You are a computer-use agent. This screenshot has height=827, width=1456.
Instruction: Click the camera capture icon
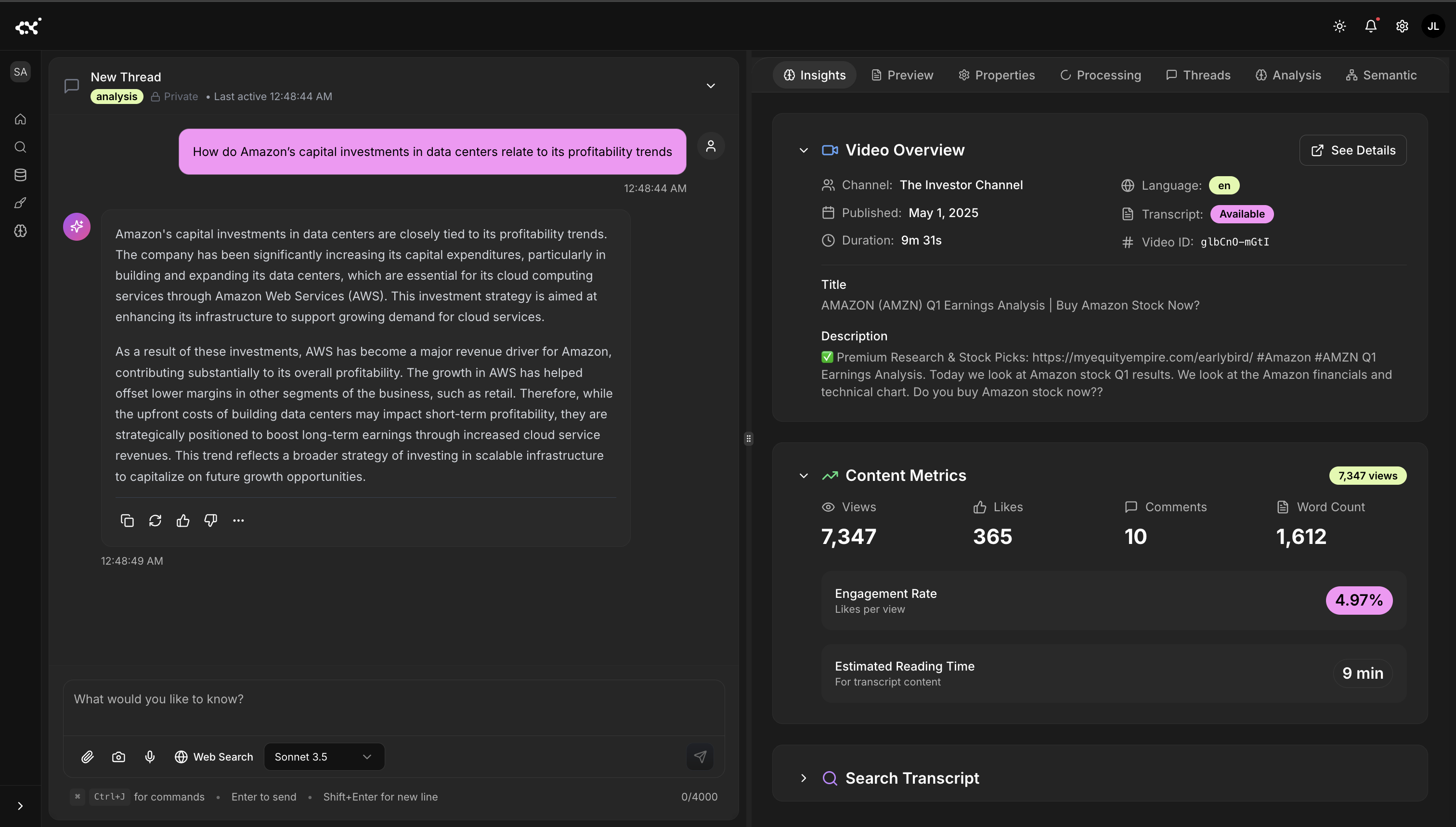(x=119, y=757)
